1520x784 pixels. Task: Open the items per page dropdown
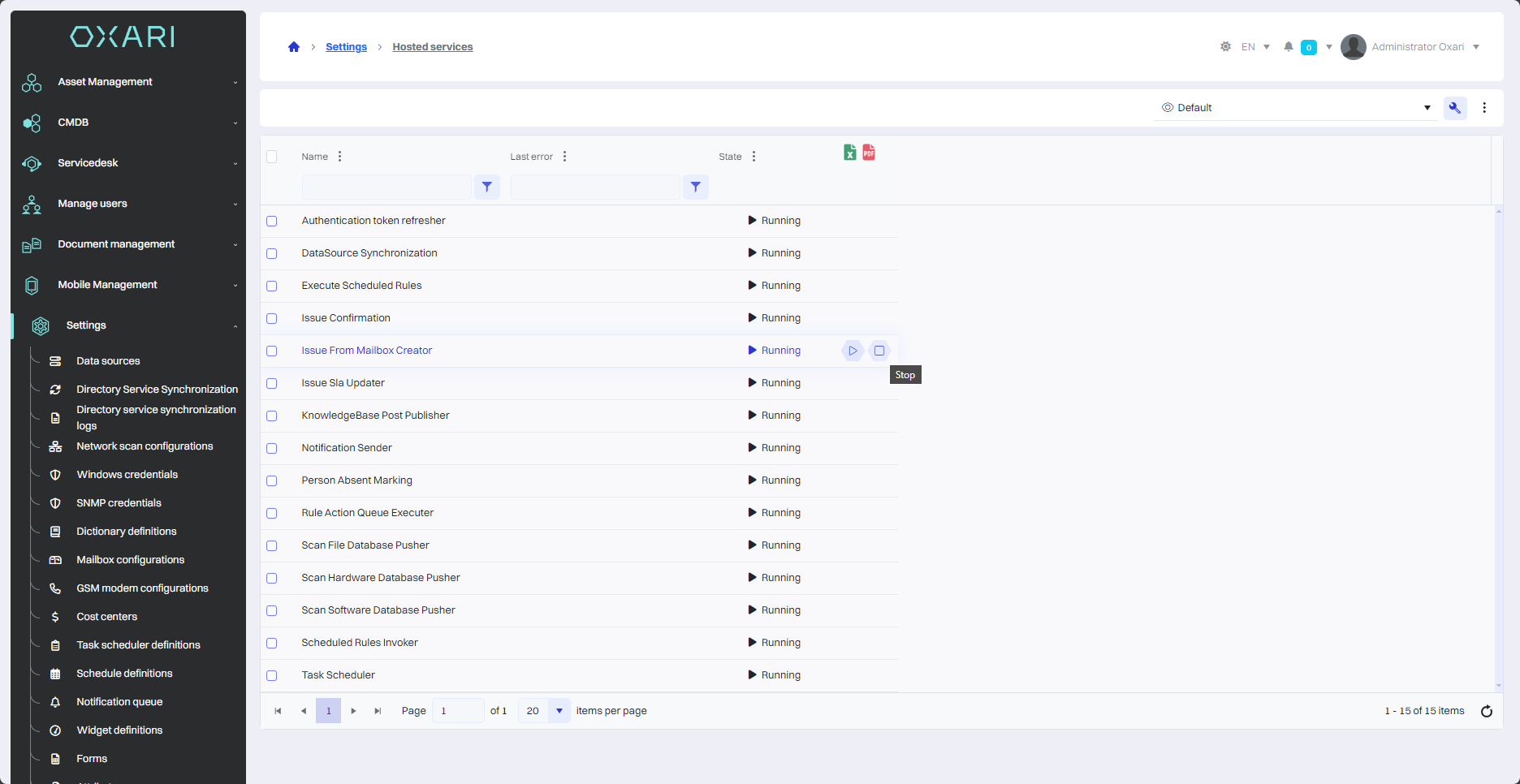(x=559, y=711)
